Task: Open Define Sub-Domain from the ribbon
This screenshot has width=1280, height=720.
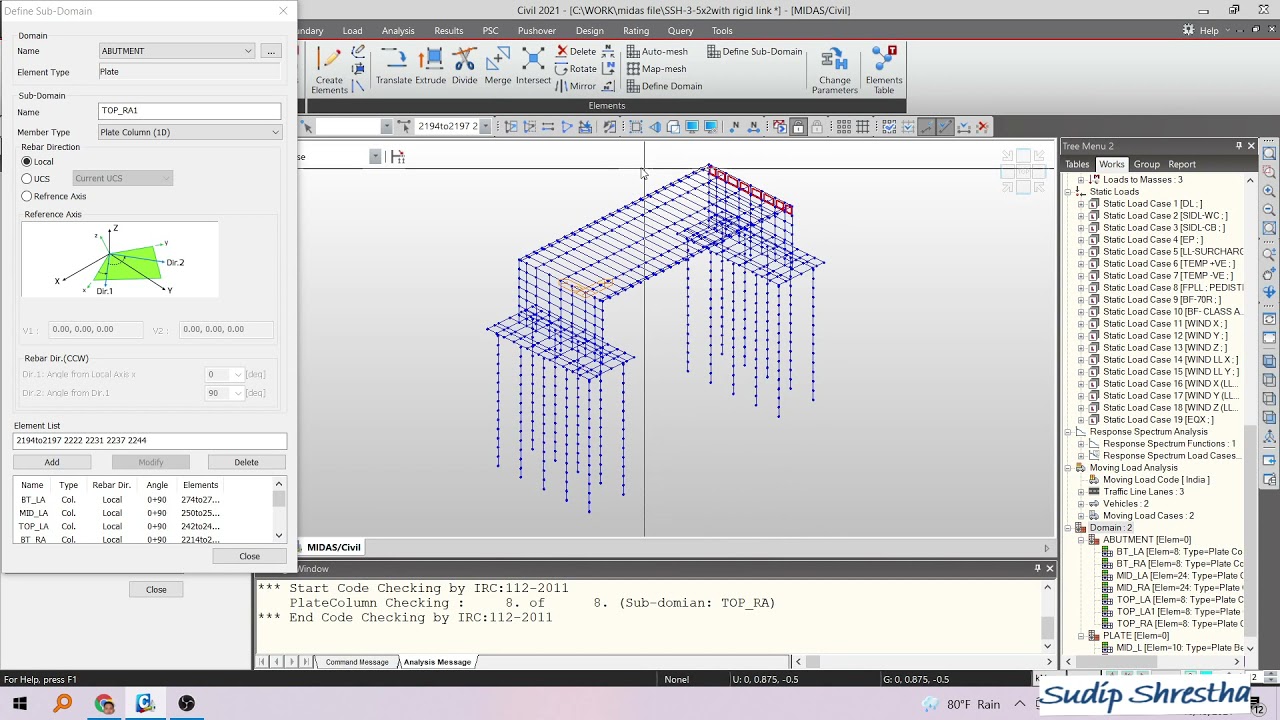Action: [754, 51]
